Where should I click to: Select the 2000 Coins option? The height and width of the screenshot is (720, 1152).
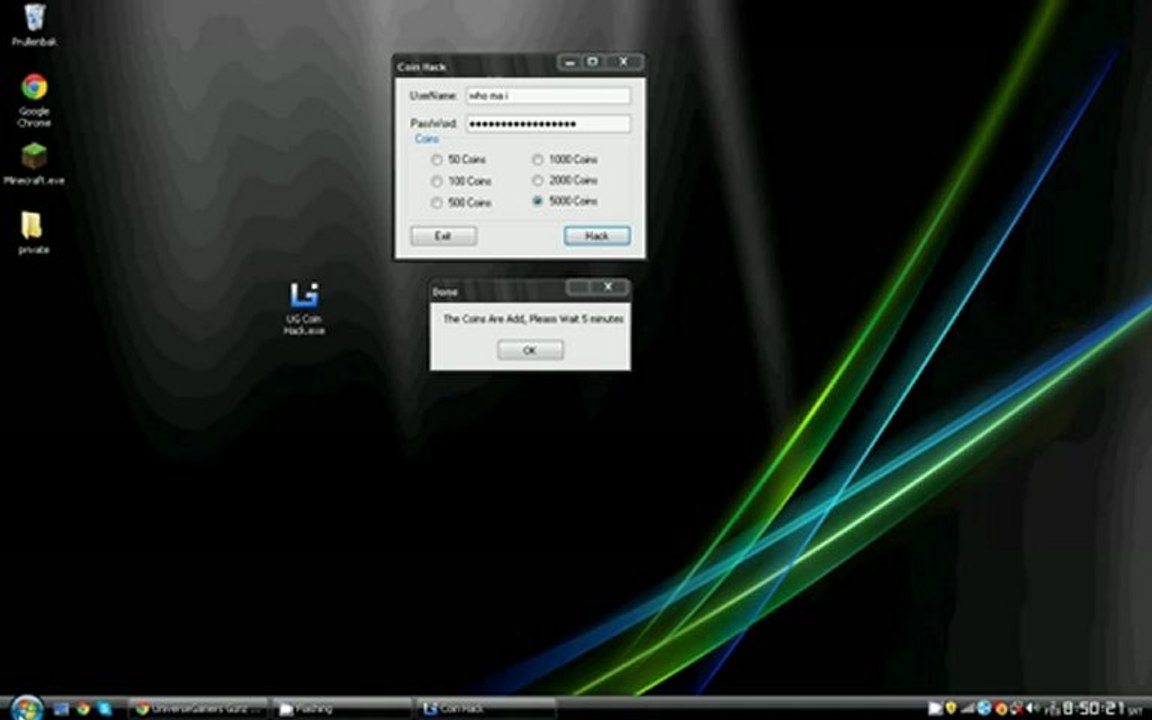pos(537,180)
